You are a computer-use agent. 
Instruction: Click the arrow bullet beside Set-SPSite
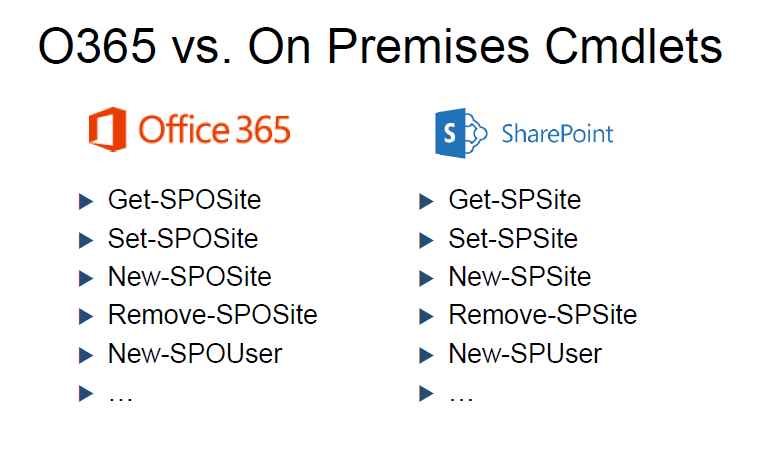coord(426,240)
